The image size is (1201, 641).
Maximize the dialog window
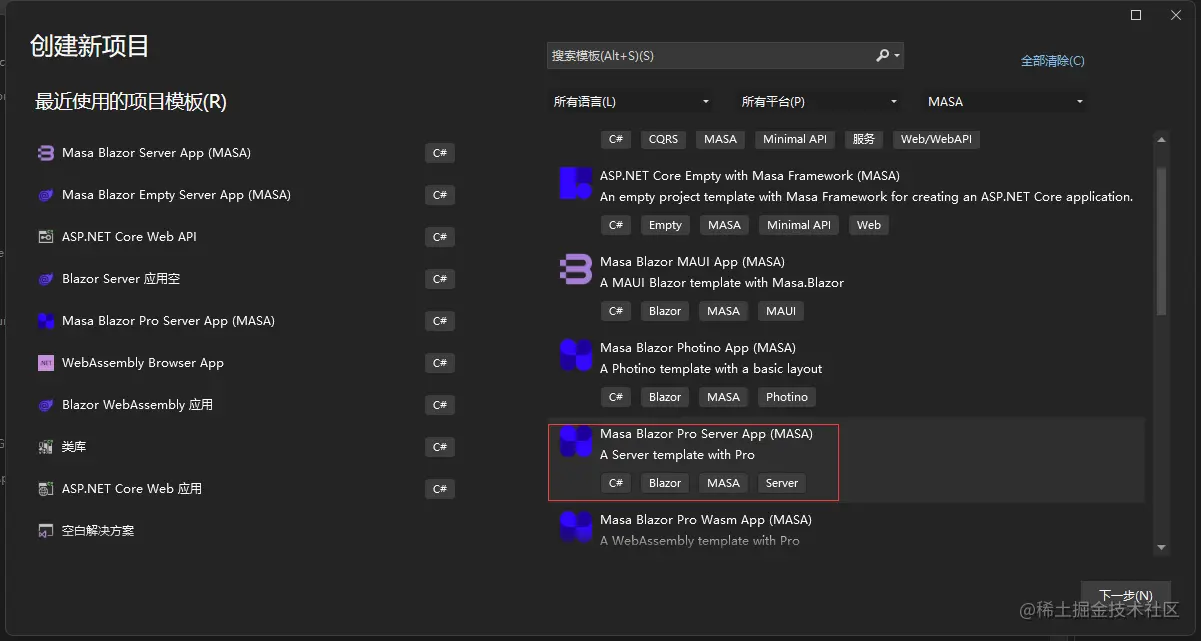pos(1136,15)
